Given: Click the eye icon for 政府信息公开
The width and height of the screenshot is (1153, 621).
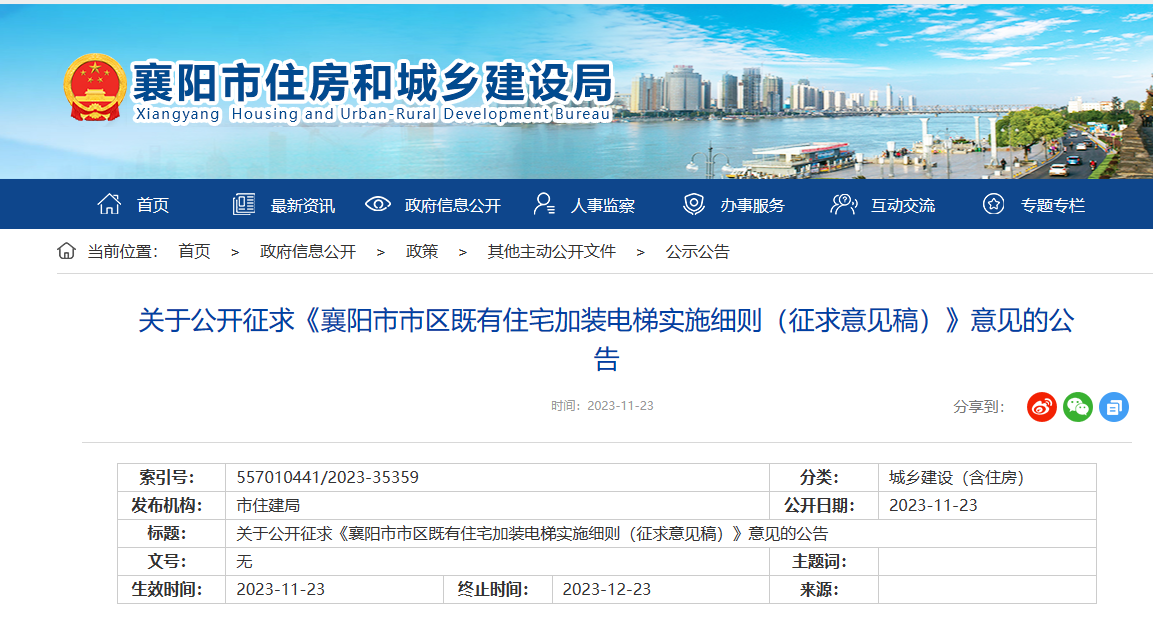Looking at the screenshot, I should [376, 203].
